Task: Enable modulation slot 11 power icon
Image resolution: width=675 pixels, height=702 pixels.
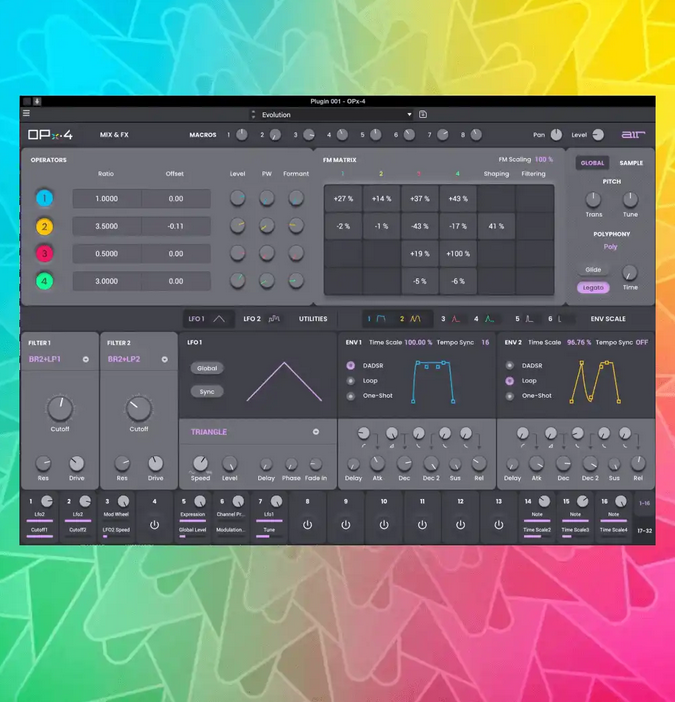Action: [422, 525]
